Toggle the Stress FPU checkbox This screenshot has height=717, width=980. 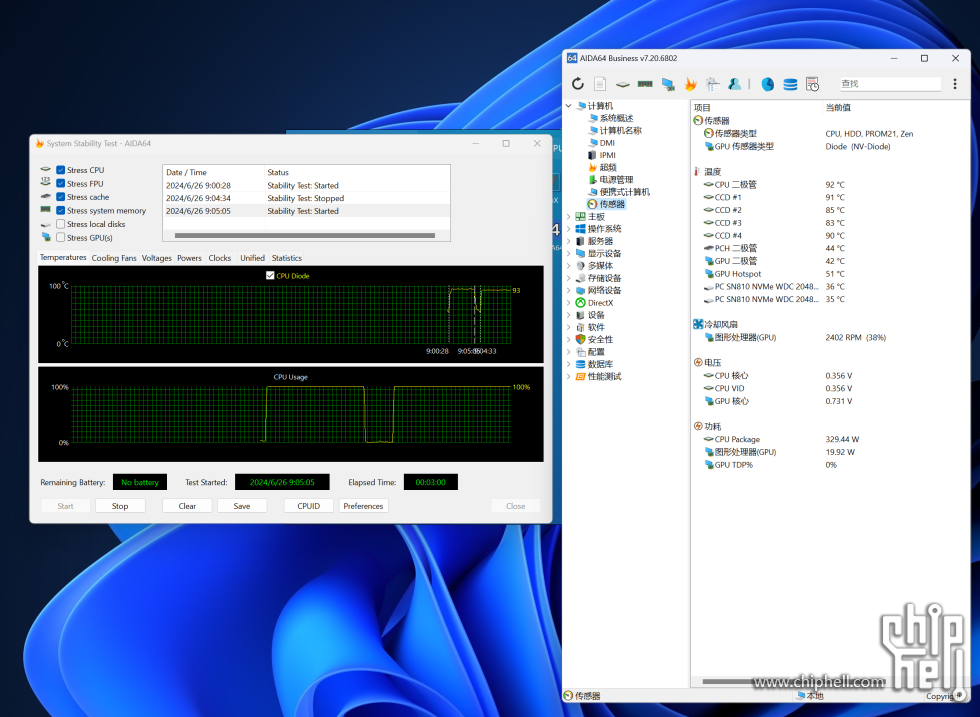(61, 184)
